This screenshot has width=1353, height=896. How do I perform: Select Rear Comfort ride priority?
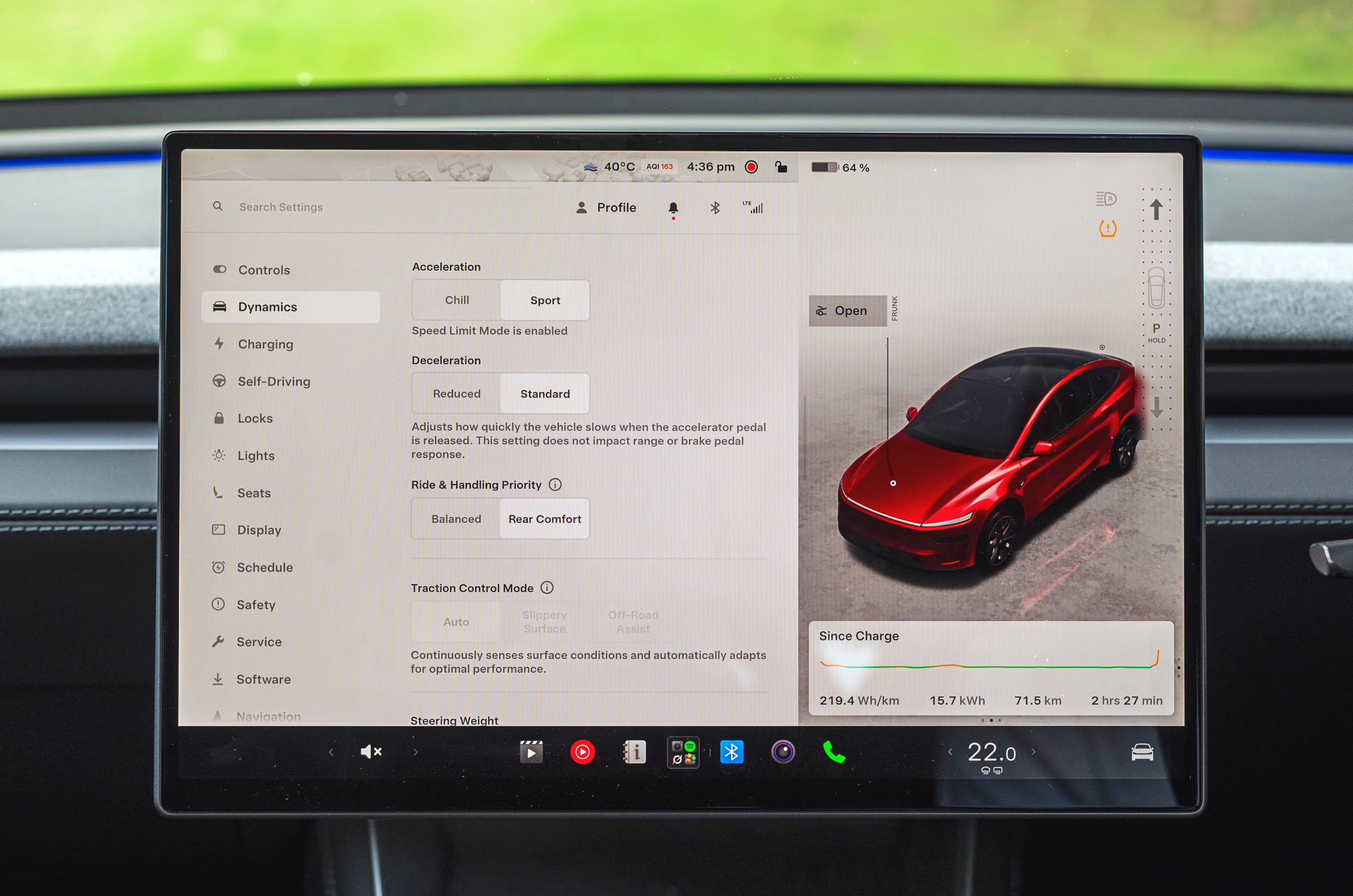pyautogui.click(x=545, y=519)
